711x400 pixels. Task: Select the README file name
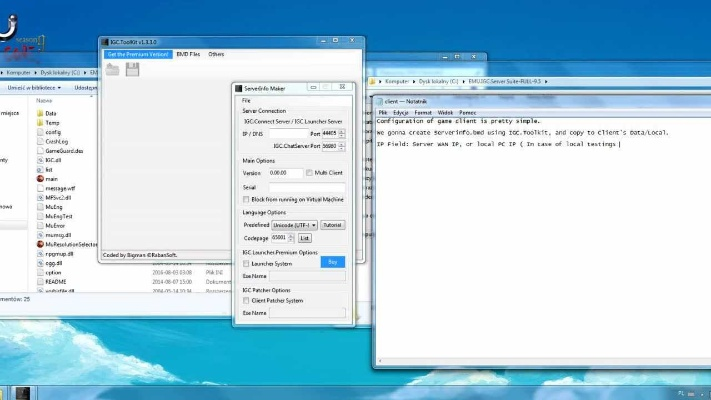click(x=56, y=282)
